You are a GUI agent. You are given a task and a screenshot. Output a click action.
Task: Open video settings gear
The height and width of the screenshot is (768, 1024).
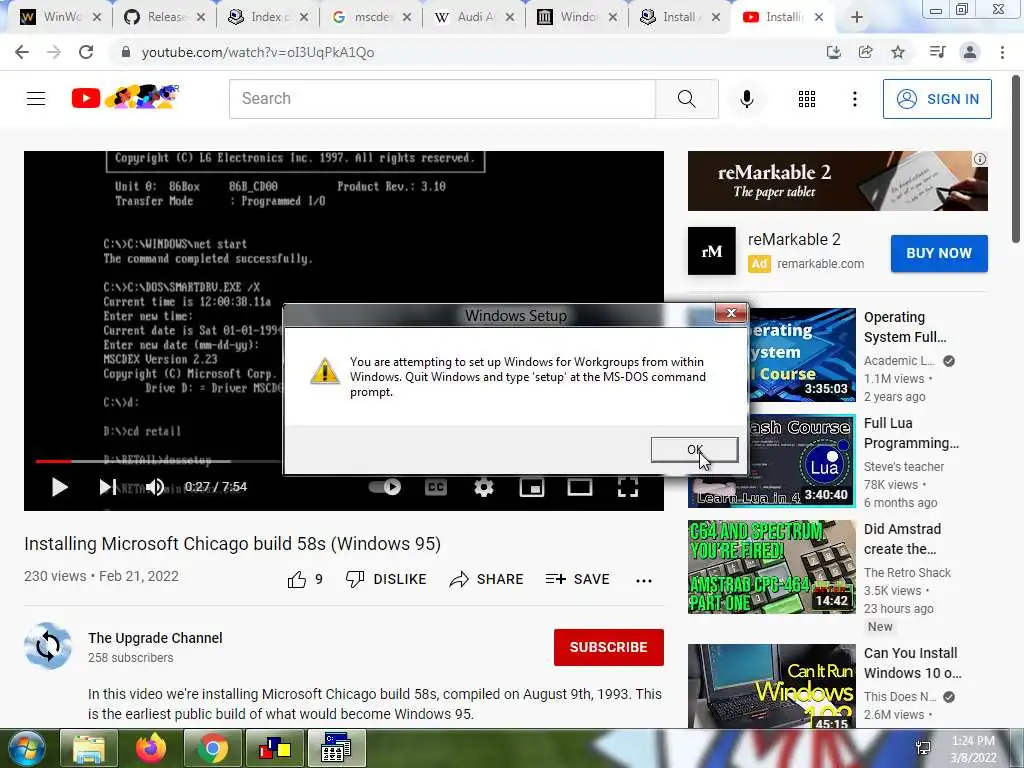point(484,487)
